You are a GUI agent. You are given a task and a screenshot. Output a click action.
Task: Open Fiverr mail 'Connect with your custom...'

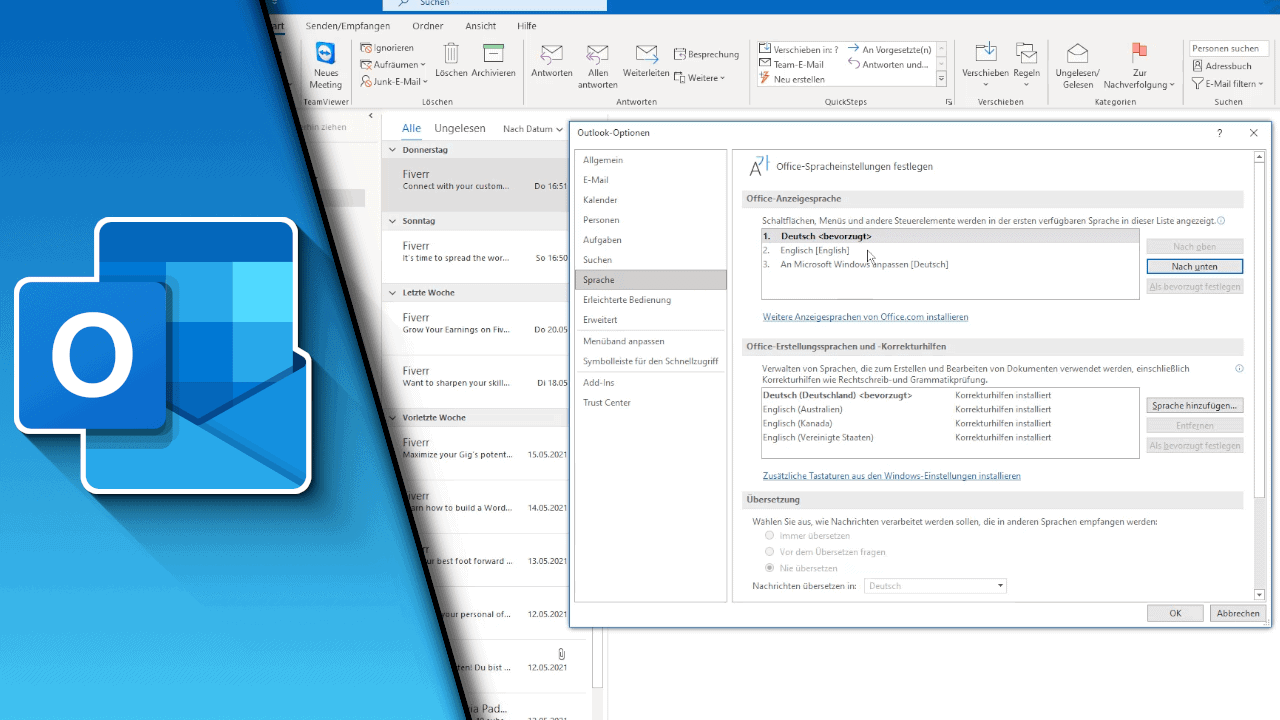tap(475, 184)
